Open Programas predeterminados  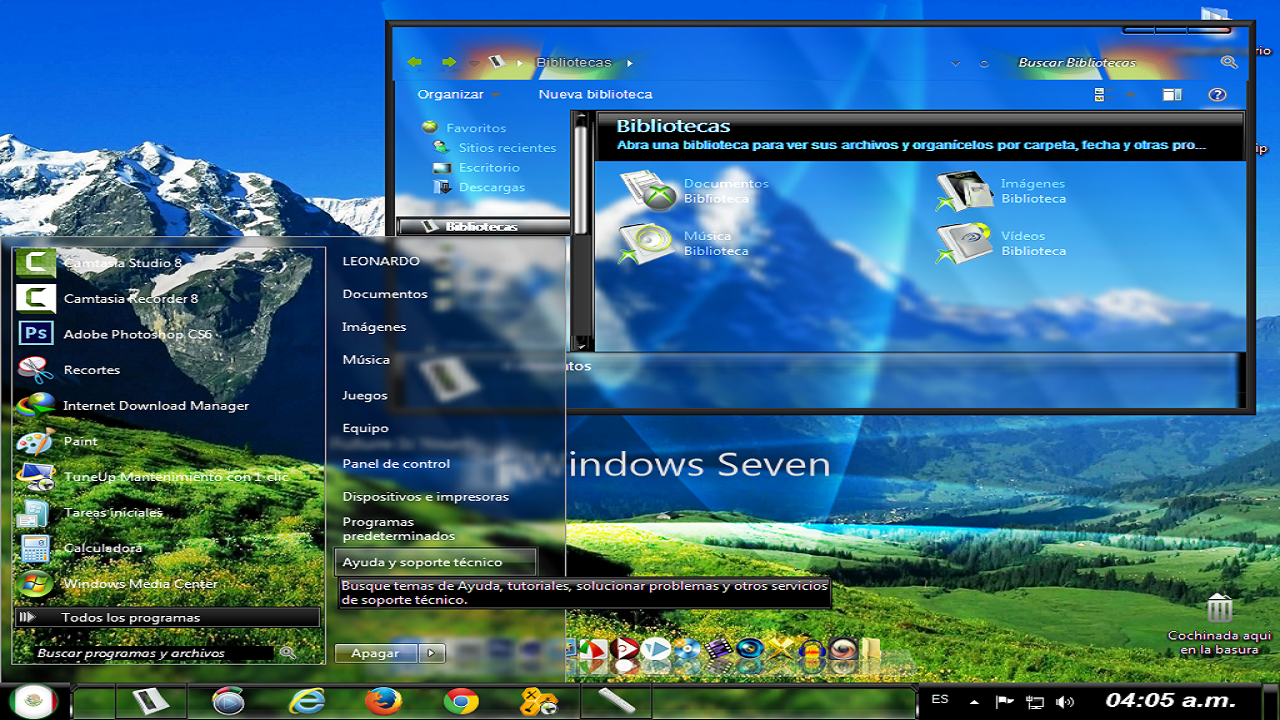tap(398, 529)
